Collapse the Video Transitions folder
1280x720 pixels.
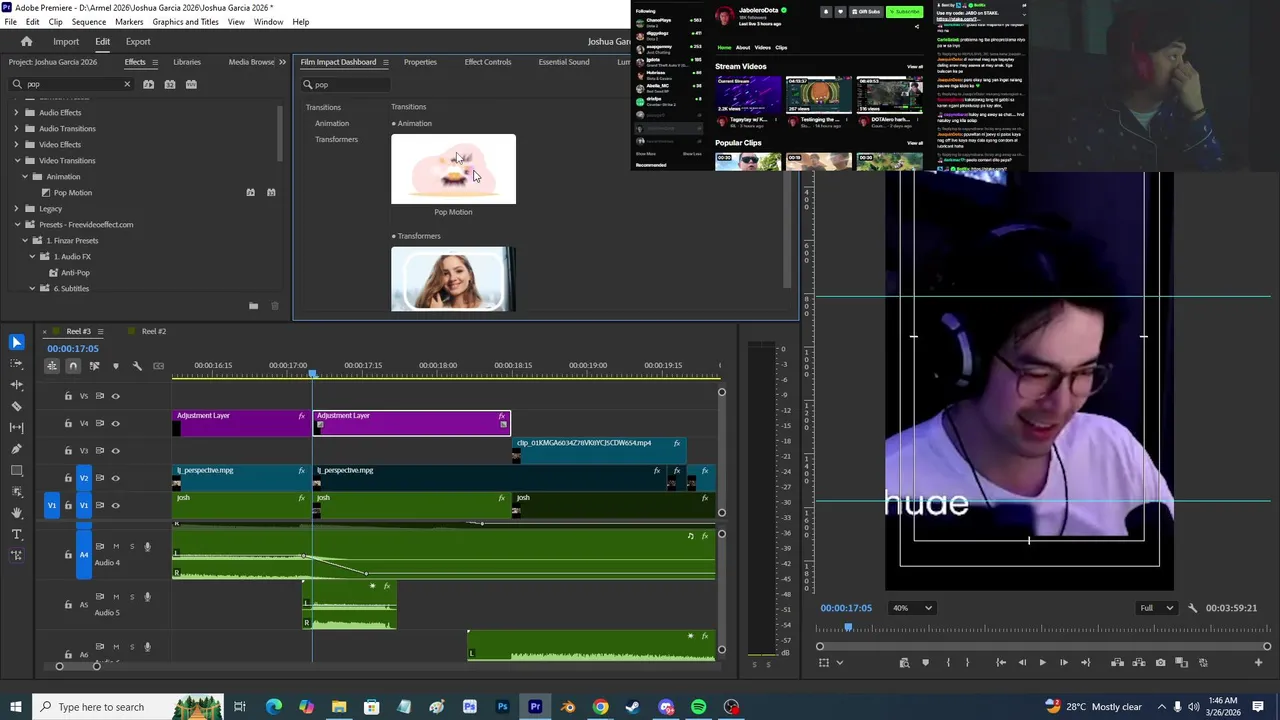pos(16,160)
